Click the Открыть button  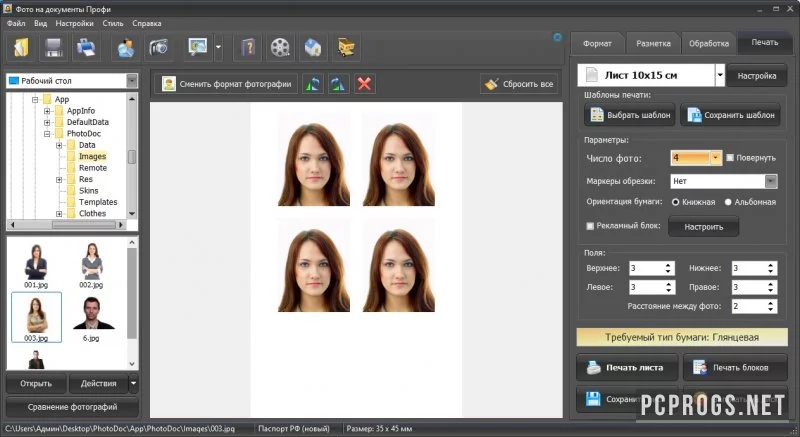(36, 383)
